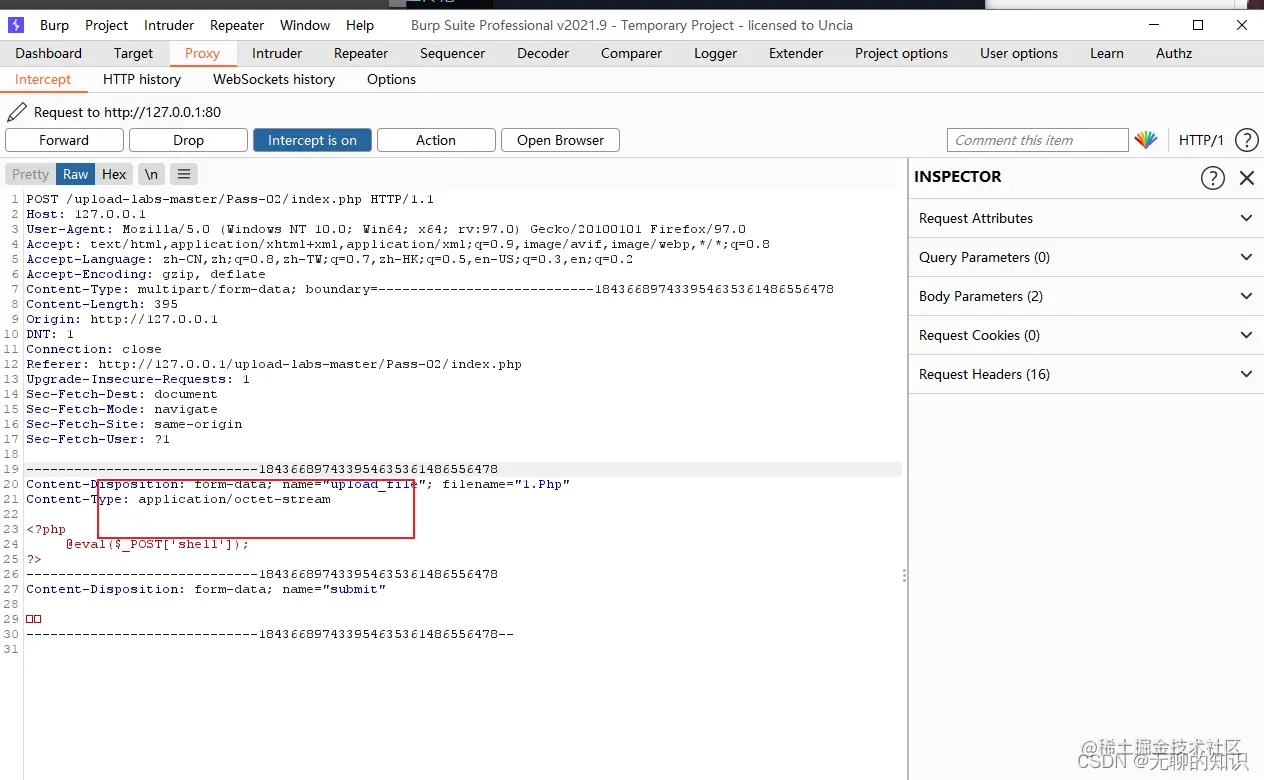Screen dimensions: 1264x780
Task: Click the filename="1.Php" text
Action: tap(506, 484)
